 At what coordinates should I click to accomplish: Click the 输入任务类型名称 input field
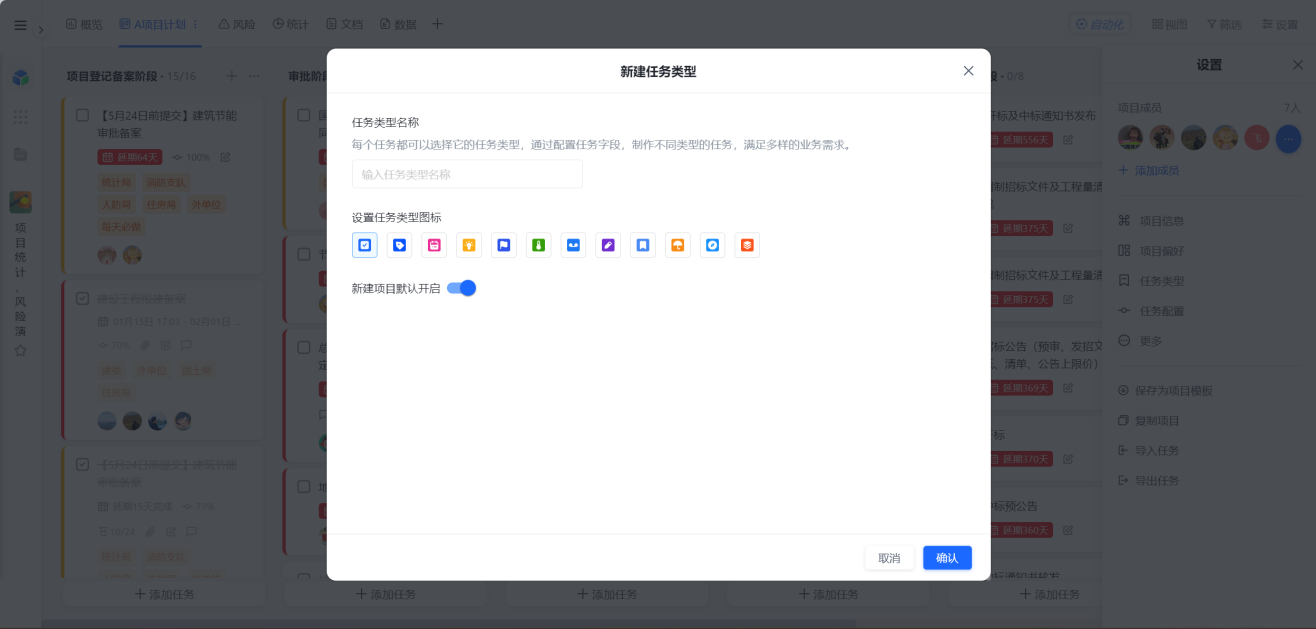click(x=467, y=174)
